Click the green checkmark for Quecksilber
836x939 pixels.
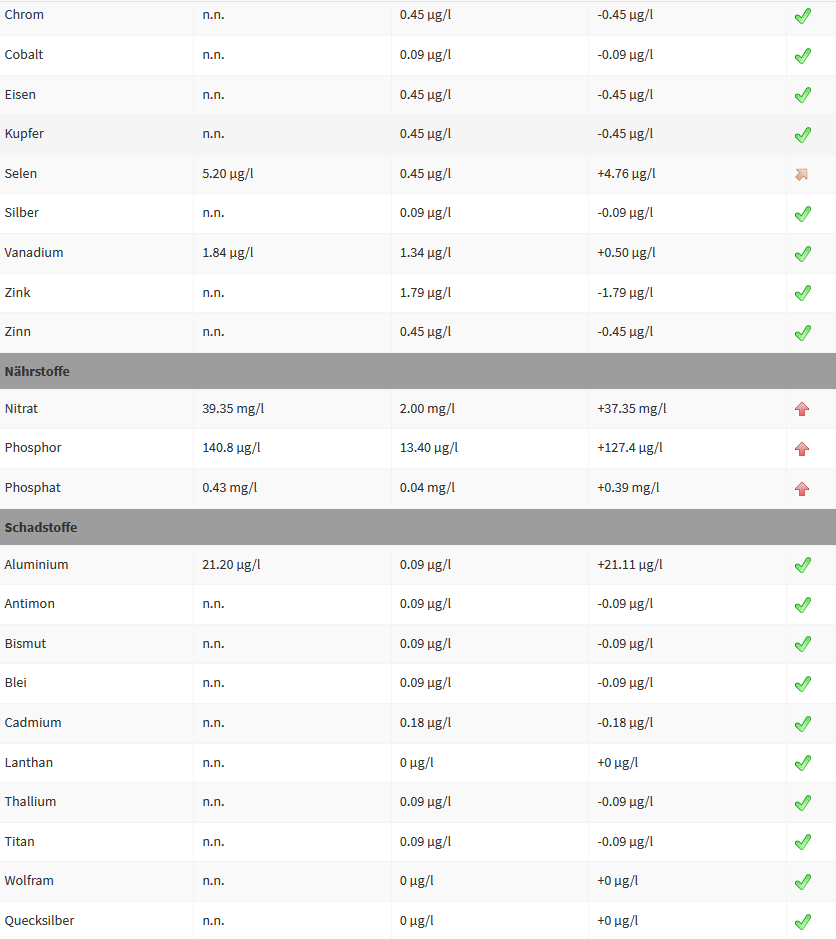tap(802, 921)
